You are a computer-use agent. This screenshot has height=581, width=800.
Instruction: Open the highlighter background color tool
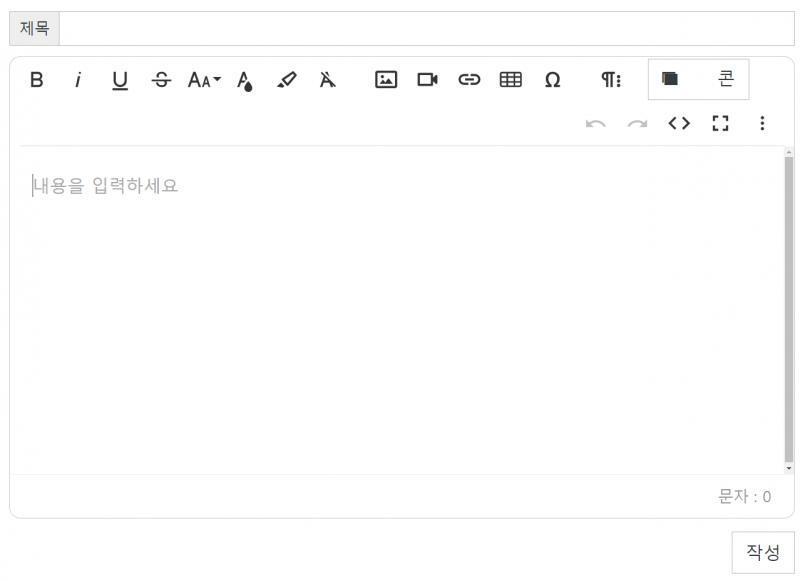coord(287,80)
